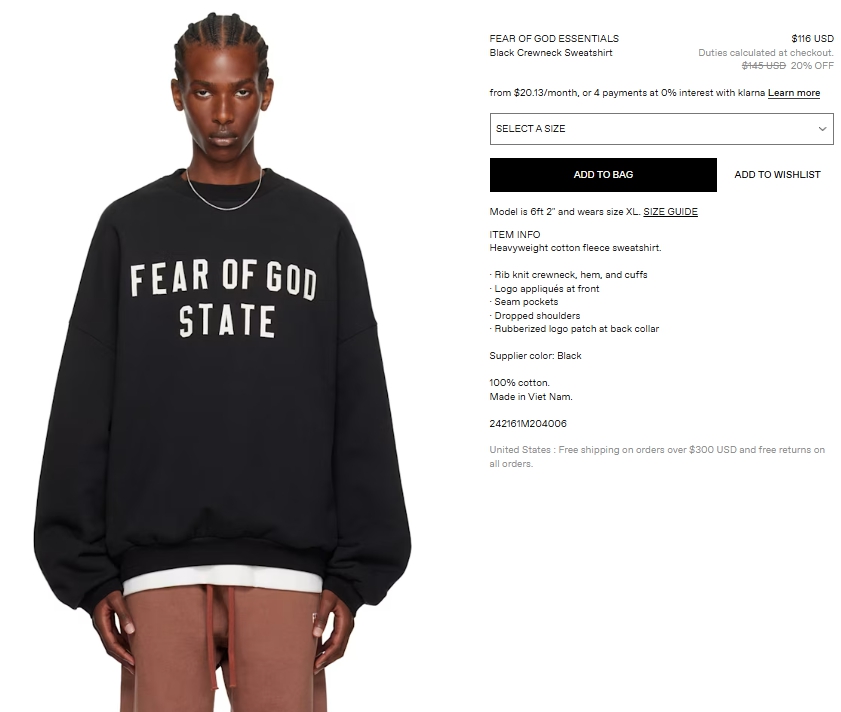
Task: Open the Select a Size dropdown
Action: click(661, 129)
